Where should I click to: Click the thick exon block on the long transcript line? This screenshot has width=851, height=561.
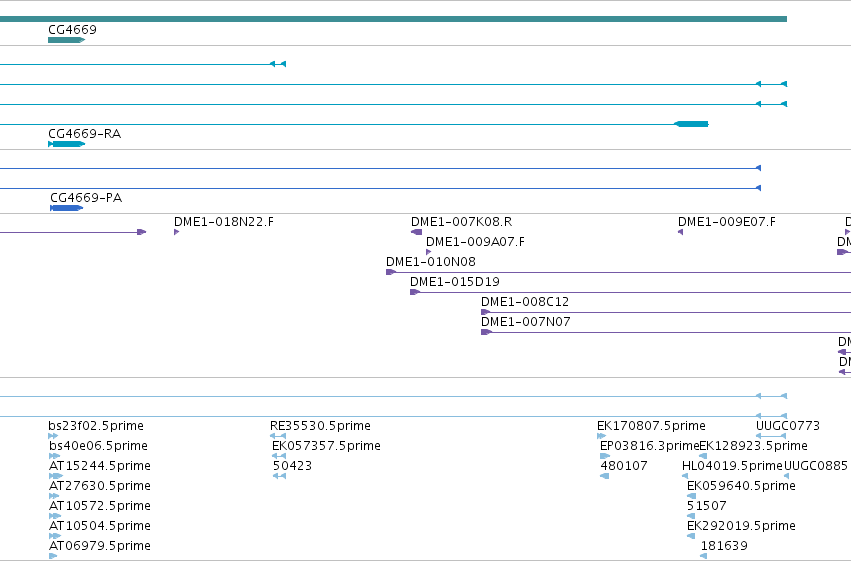pos(691,124)
